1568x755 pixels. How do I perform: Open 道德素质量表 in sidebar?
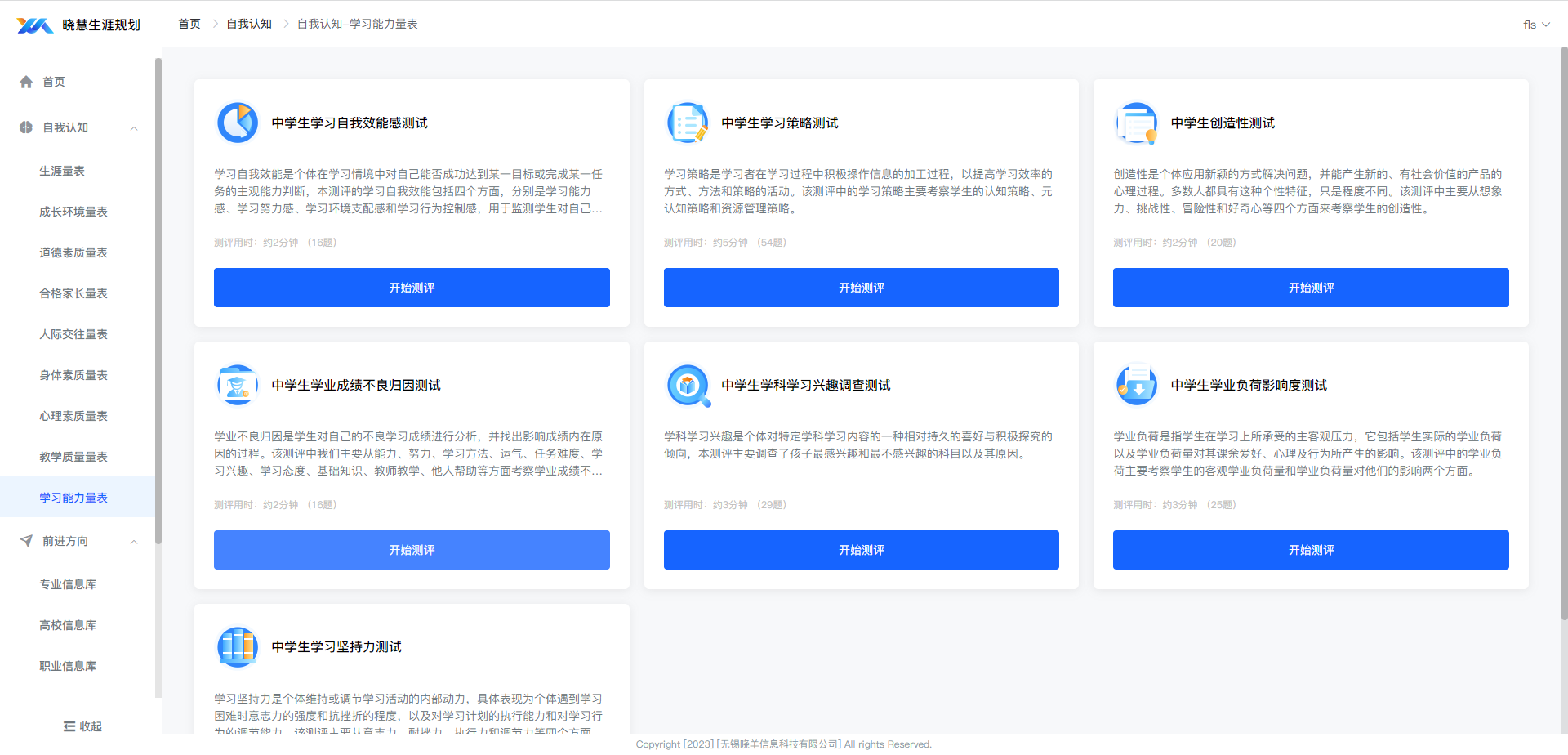[x=73, y=252]
